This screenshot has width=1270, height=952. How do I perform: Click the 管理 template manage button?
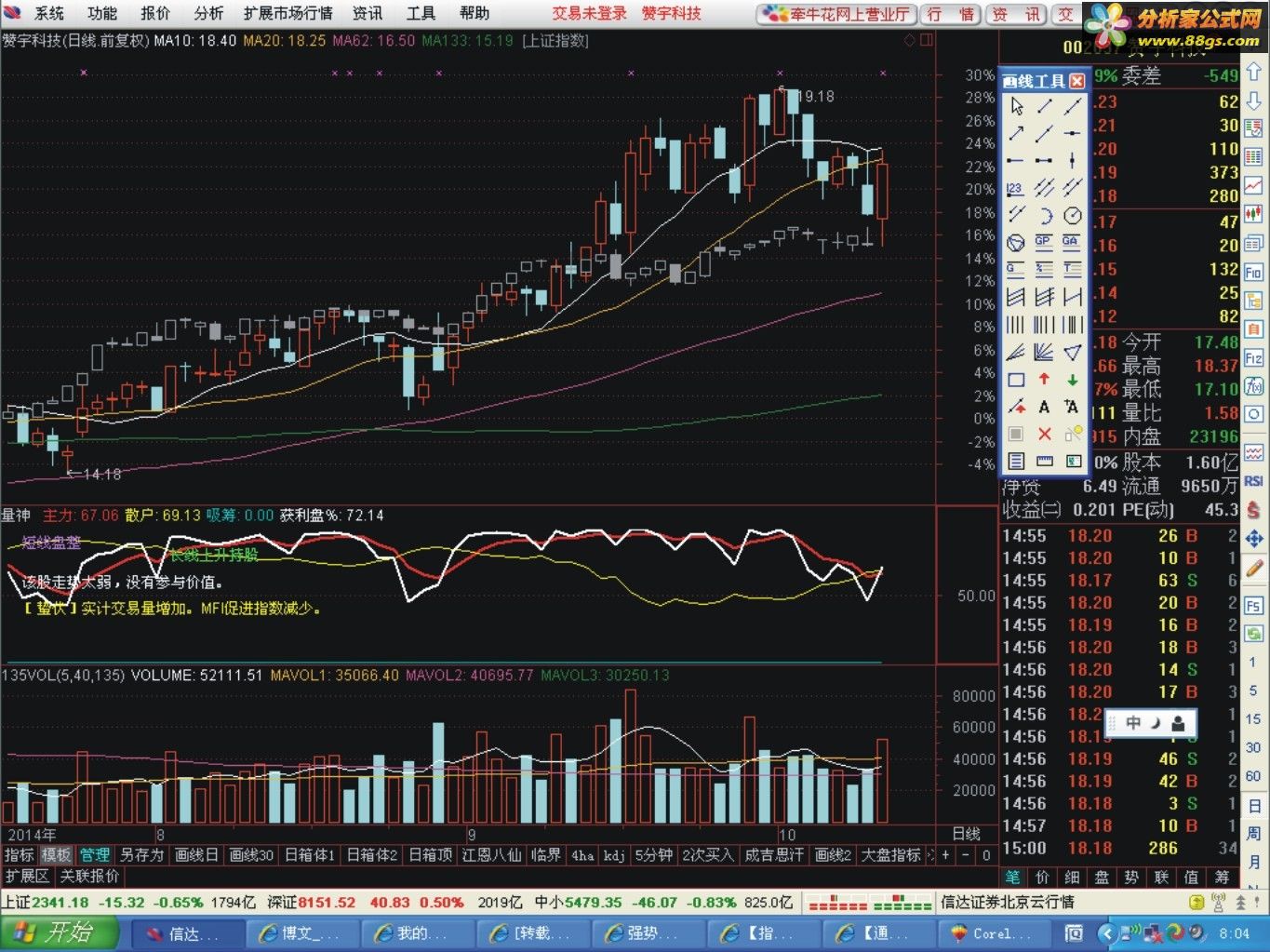click(94, 855)
